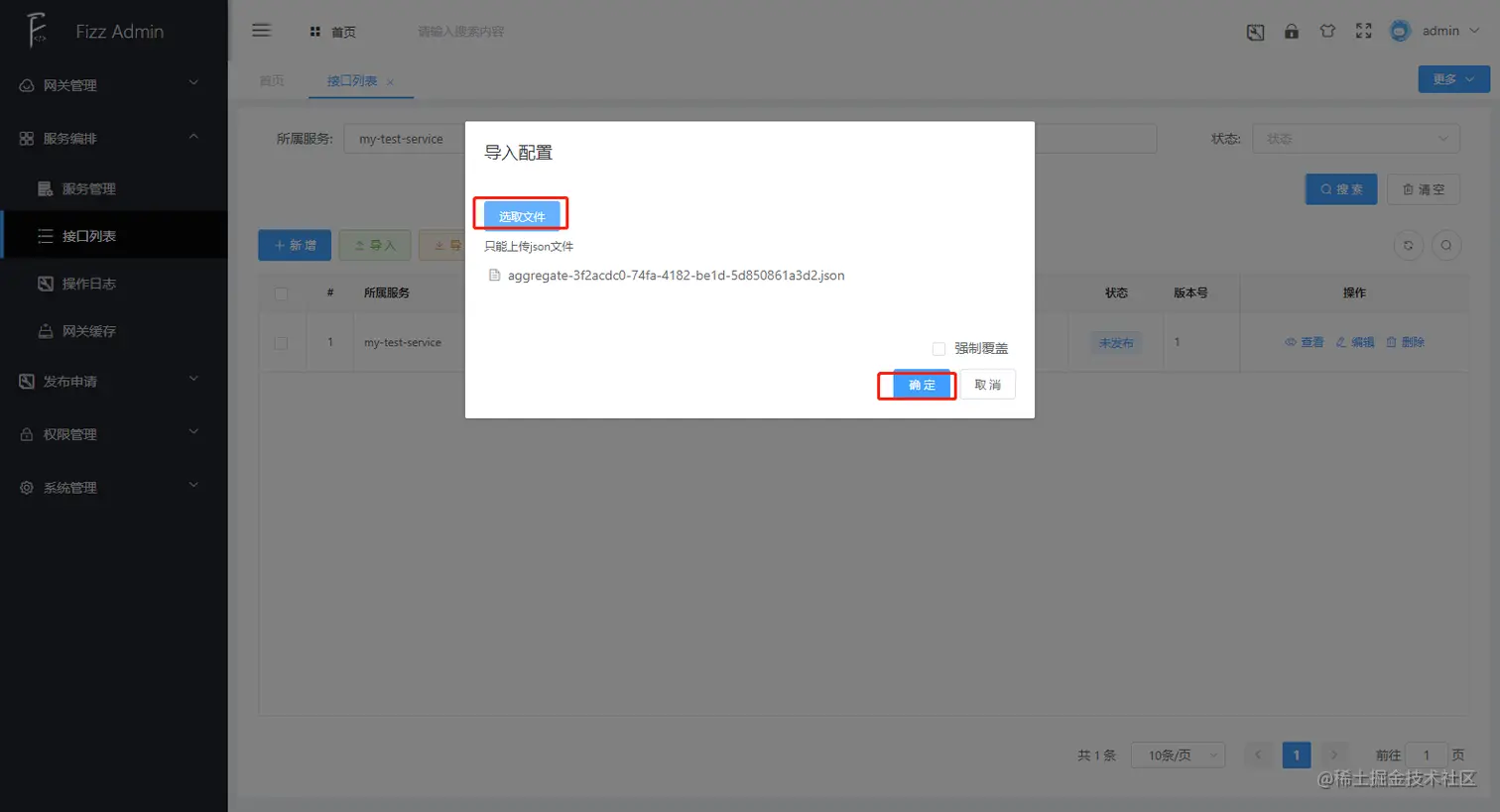
Task: Enable the 强制覆盖 checkbox
Action: (938, 348)
